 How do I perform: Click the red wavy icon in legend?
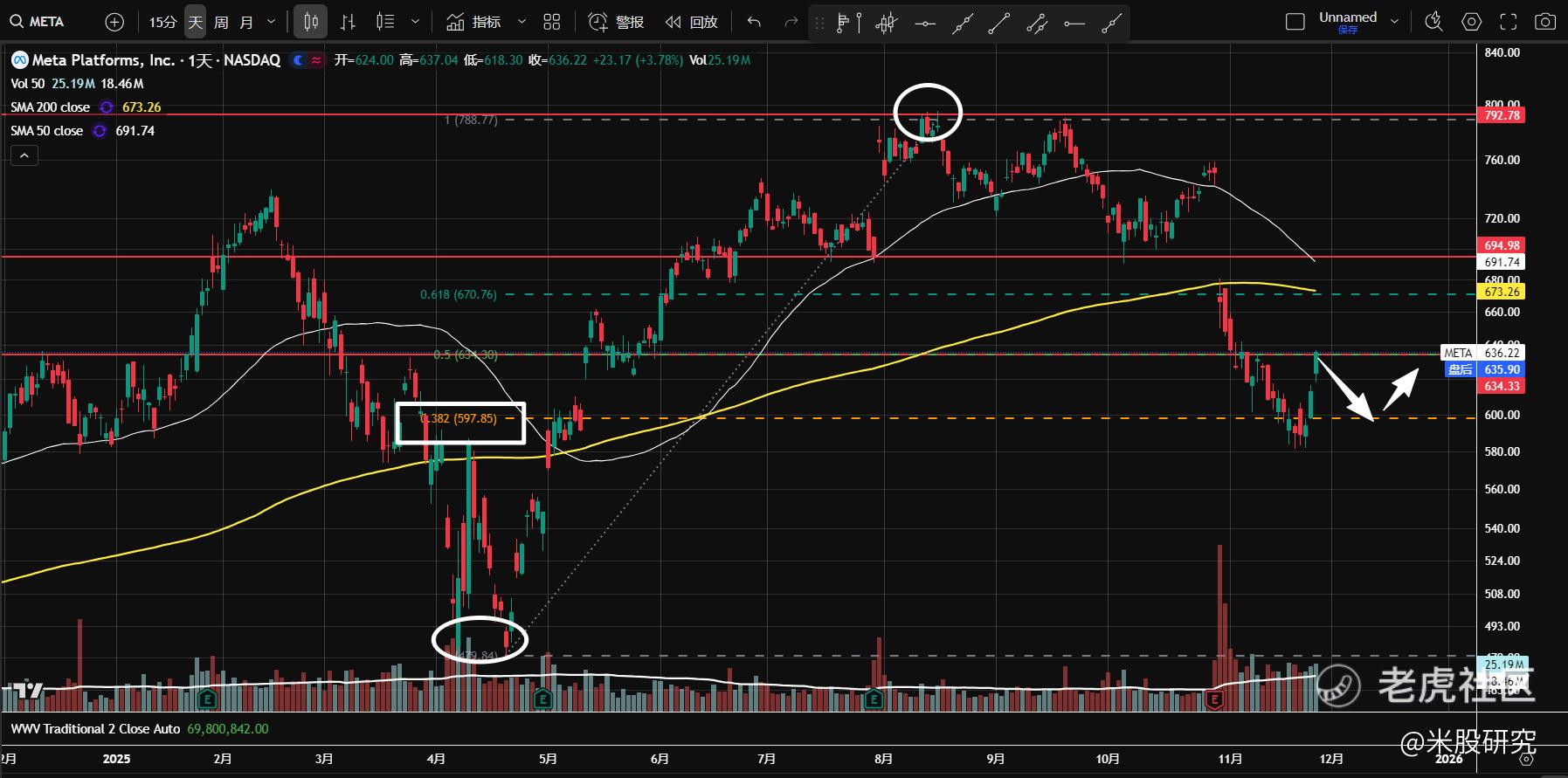[x=316, y=60]
